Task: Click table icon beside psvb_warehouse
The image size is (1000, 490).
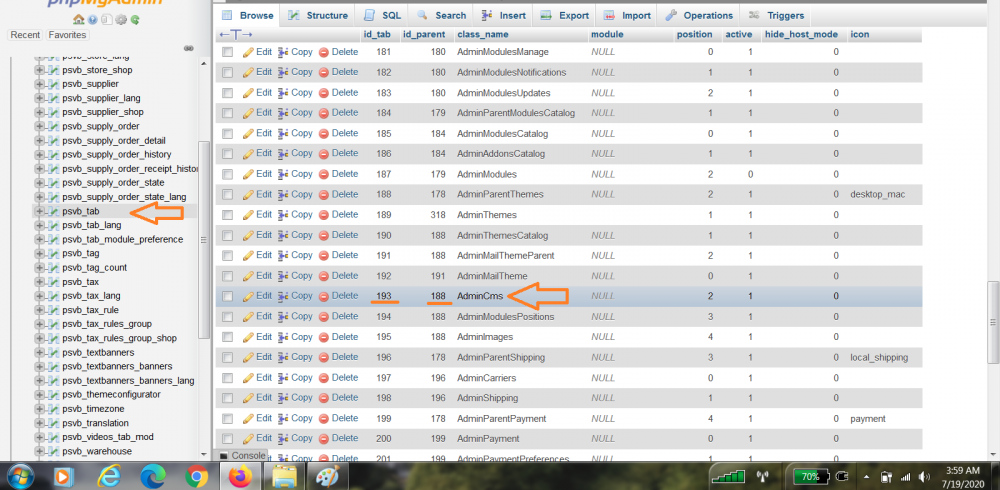Action: pos(54,451)
